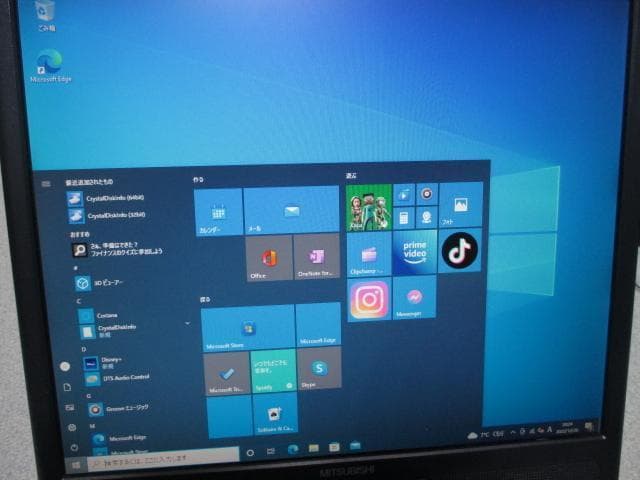
Task: Open the Skype tile
Action: pos(320,369)
